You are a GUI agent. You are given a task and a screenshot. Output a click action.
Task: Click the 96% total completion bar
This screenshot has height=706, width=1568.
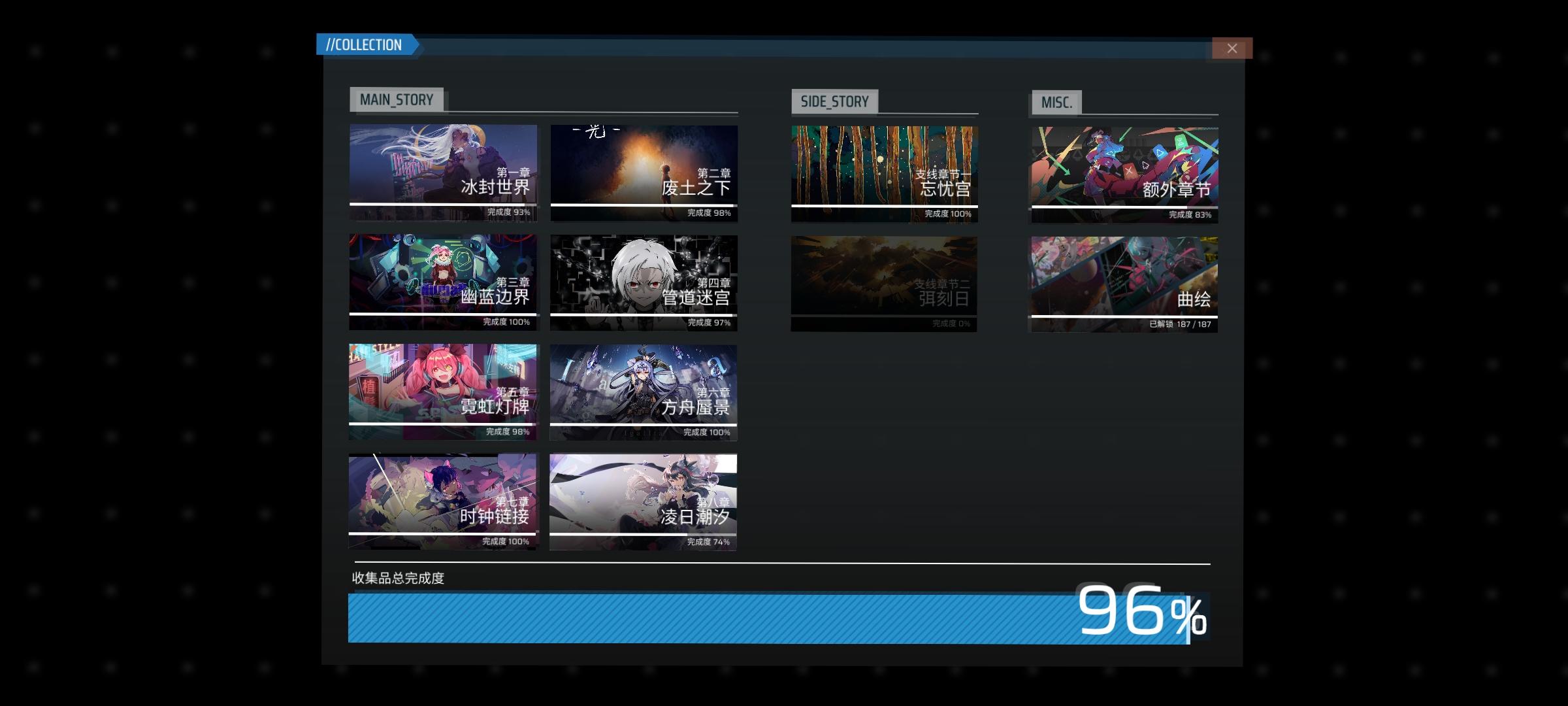[x=779, y=618]
